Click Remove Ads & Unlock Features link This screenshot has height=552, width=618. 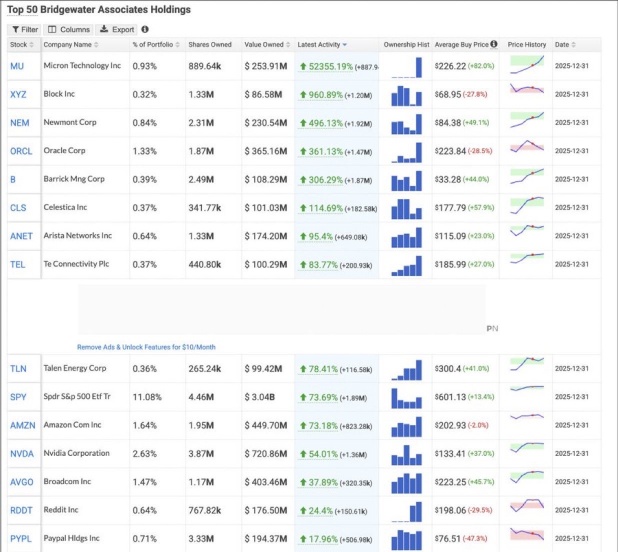click(146, 347)
